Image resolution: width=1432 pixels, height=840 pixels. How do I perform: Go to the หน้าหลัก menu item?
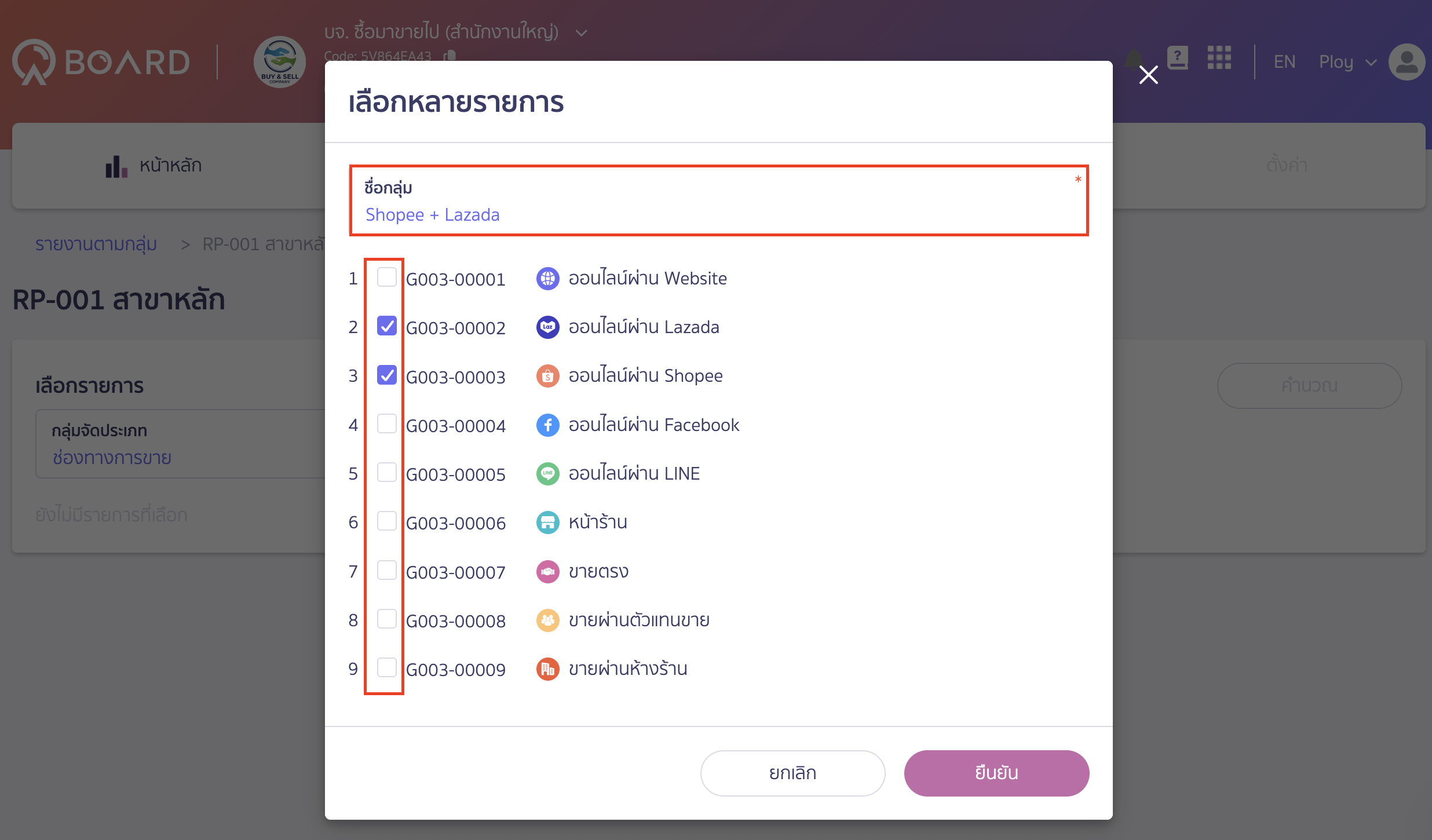pos(169,165)
